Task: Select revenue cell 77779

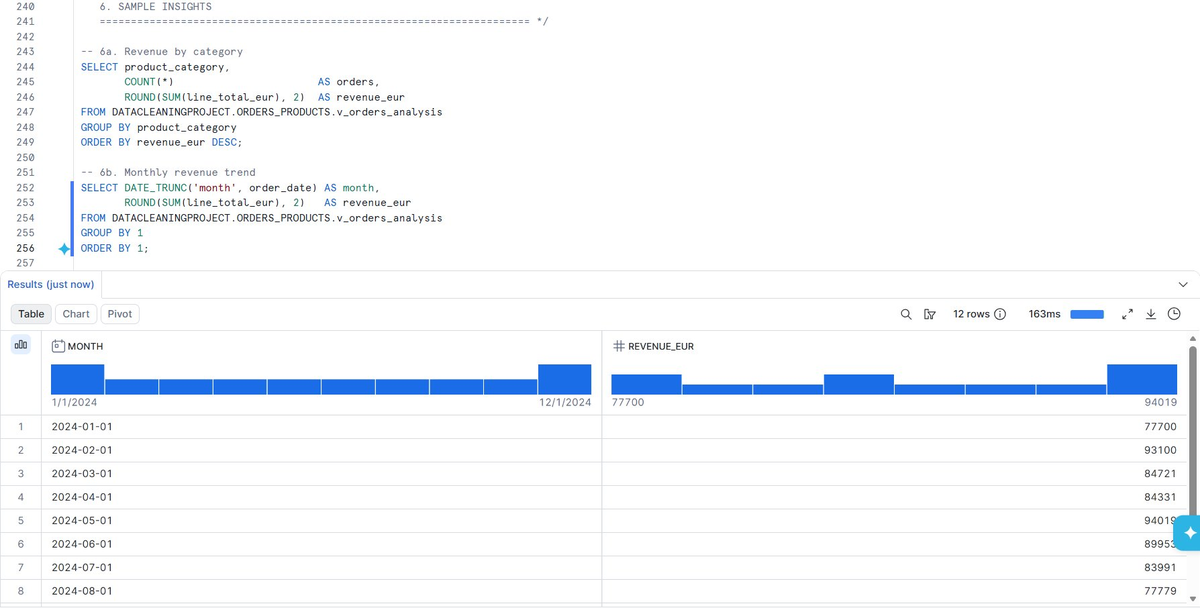Action: click(894, 591)
